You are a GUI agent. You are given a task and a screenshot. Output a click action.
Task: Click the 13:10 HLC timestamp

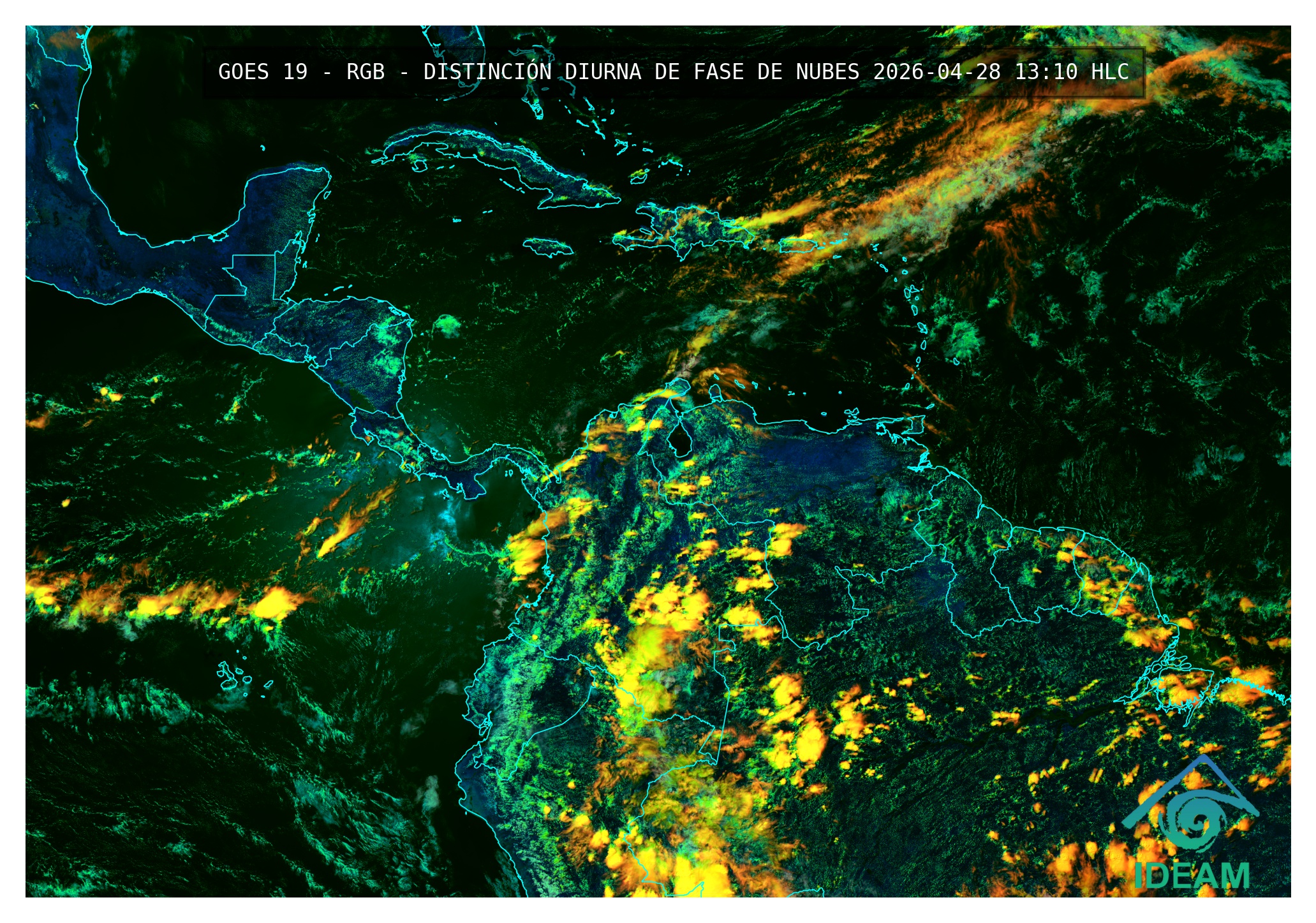pos(1072,72)
